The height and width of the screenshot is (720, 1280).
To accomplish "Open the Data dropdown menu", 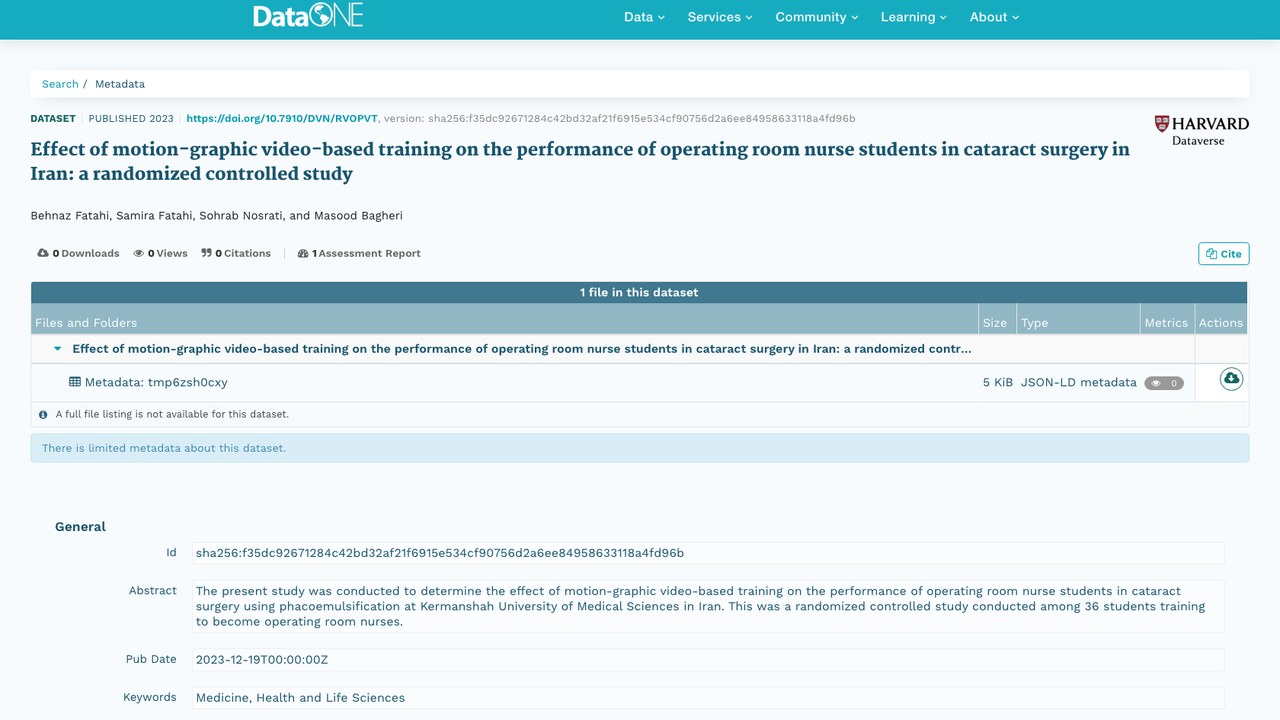I will pyautogui.click(x=644, y=17).
